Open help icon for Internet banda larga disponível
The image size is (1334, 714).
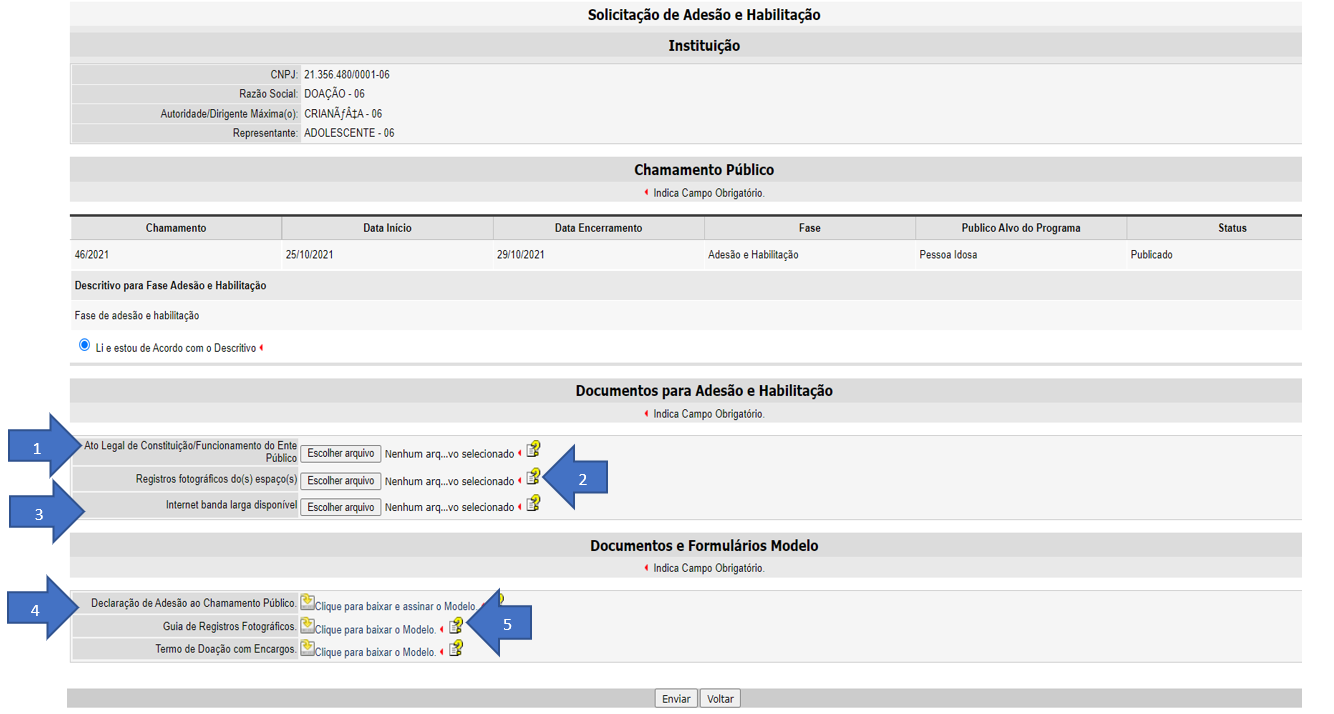click(533, 503)
